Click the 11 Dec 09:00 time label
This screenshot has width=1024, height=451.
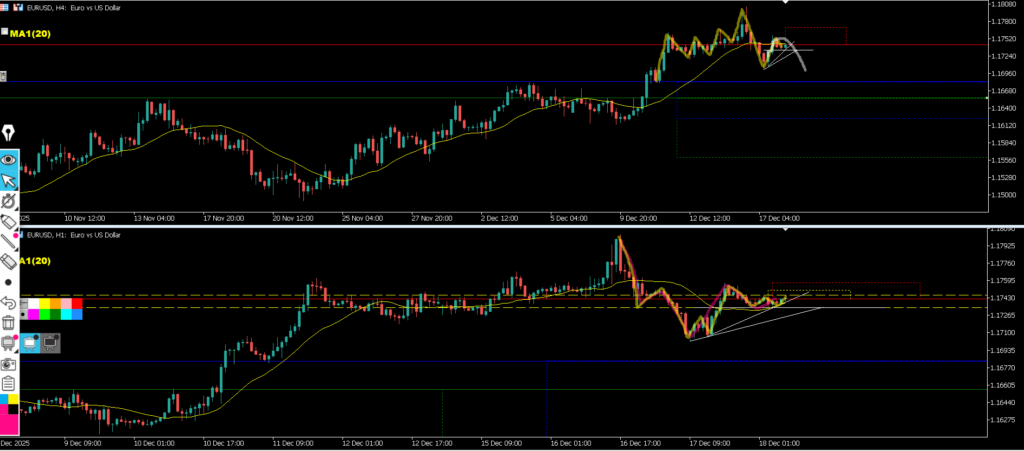coord(294,443)
